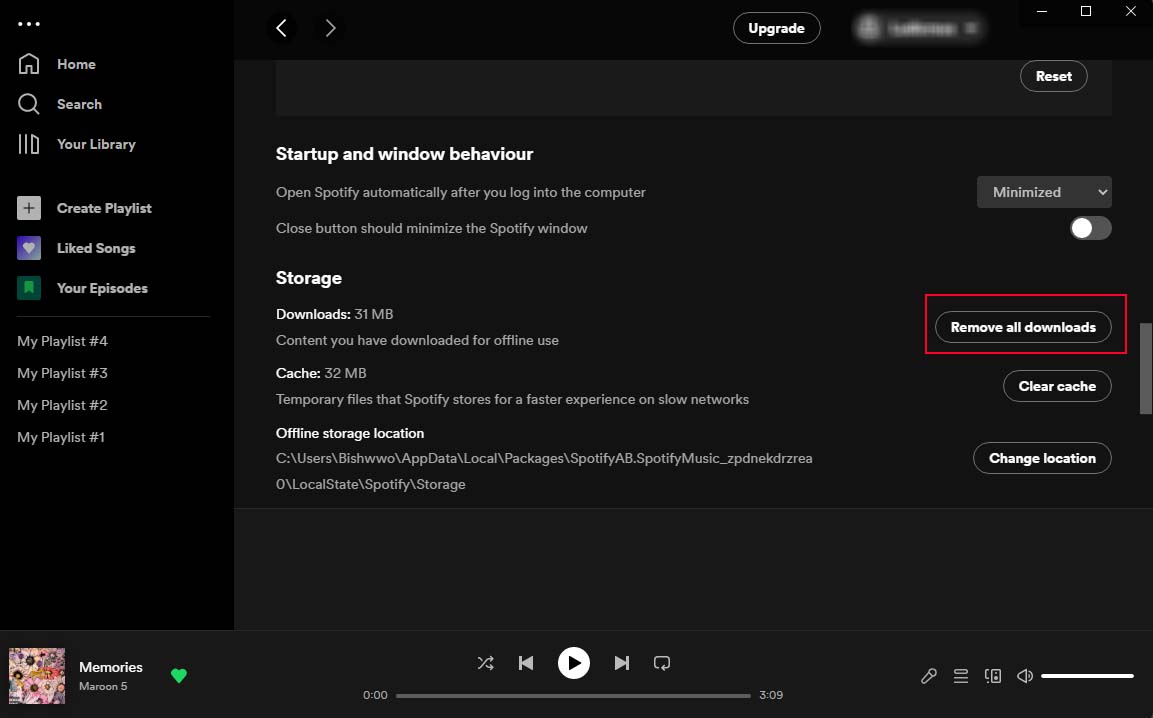
Task: Click the Change location button
Action: [1042, 458]
